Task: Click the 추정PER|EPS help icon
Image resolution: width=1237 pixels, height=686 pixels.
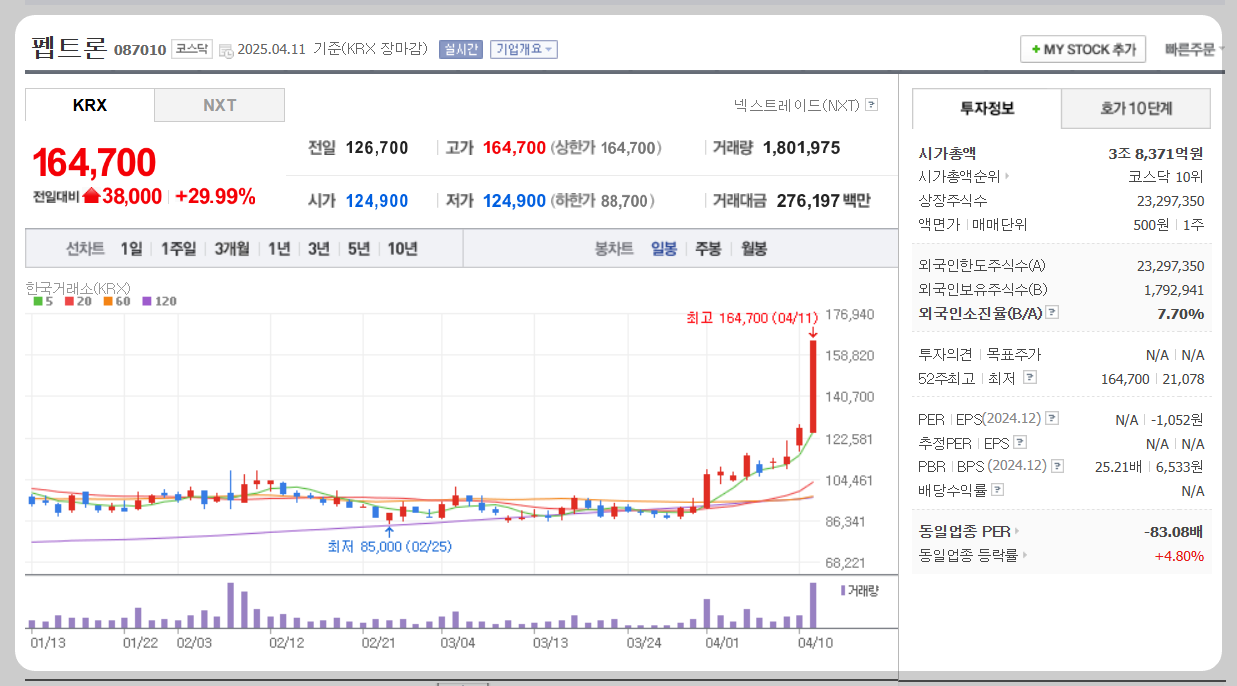Action: (x=1018, y=442)
